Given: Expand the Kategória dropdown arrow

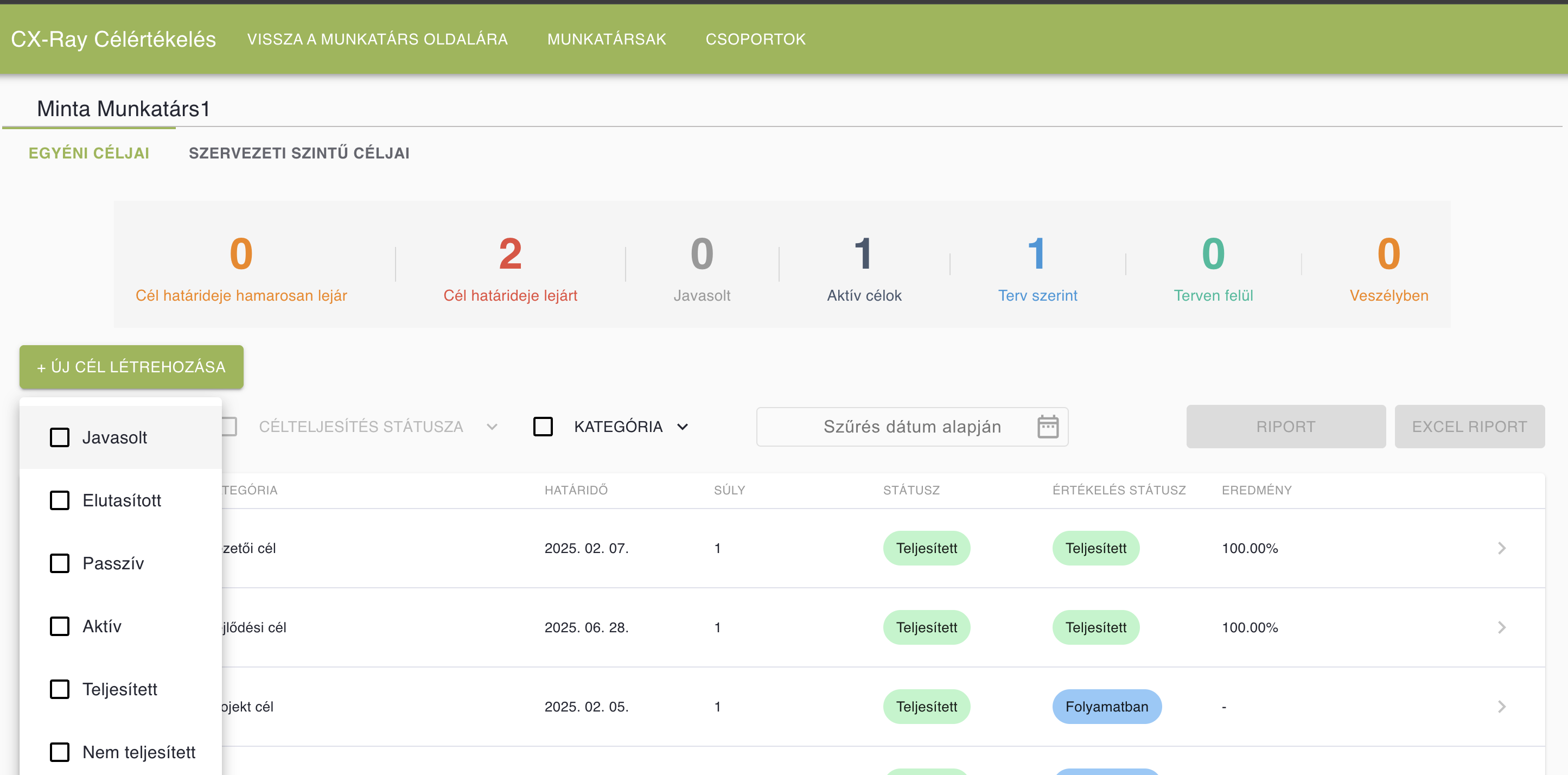Looking at the screenshot, I should coord(683,427).
